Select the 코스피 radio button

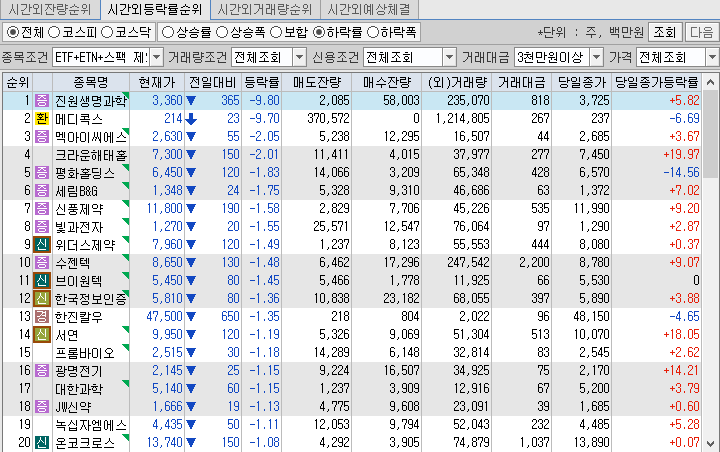(54, 32)
